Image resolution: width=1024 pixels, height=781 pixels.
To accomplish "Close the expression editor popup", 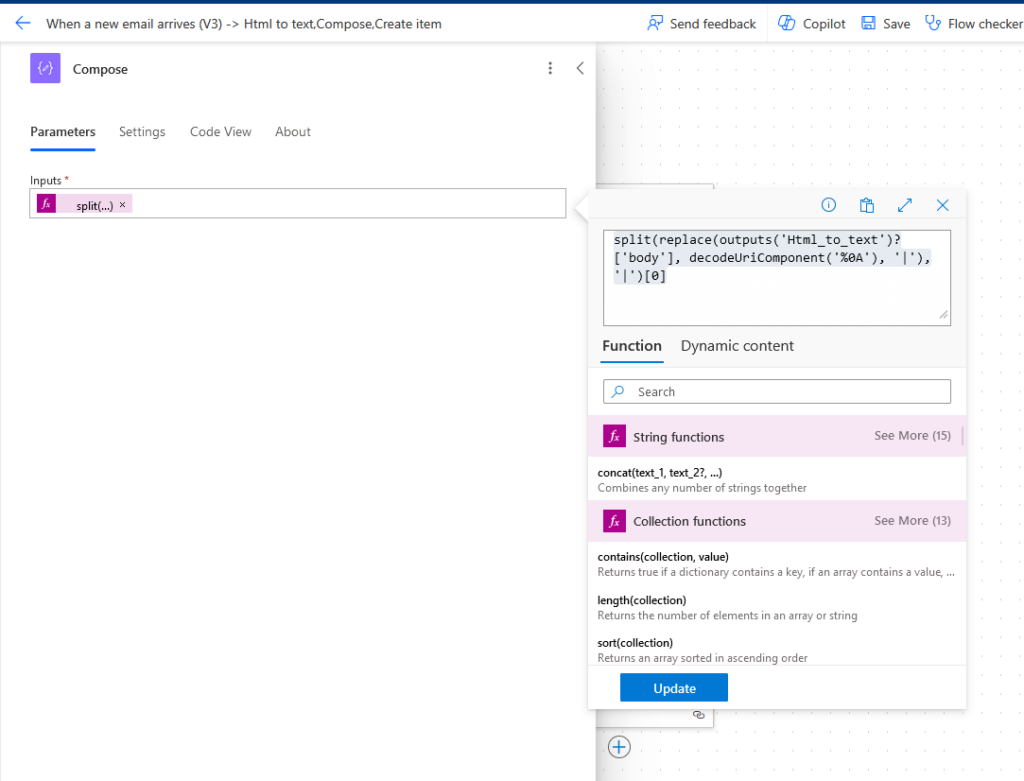I will point(942,205).
